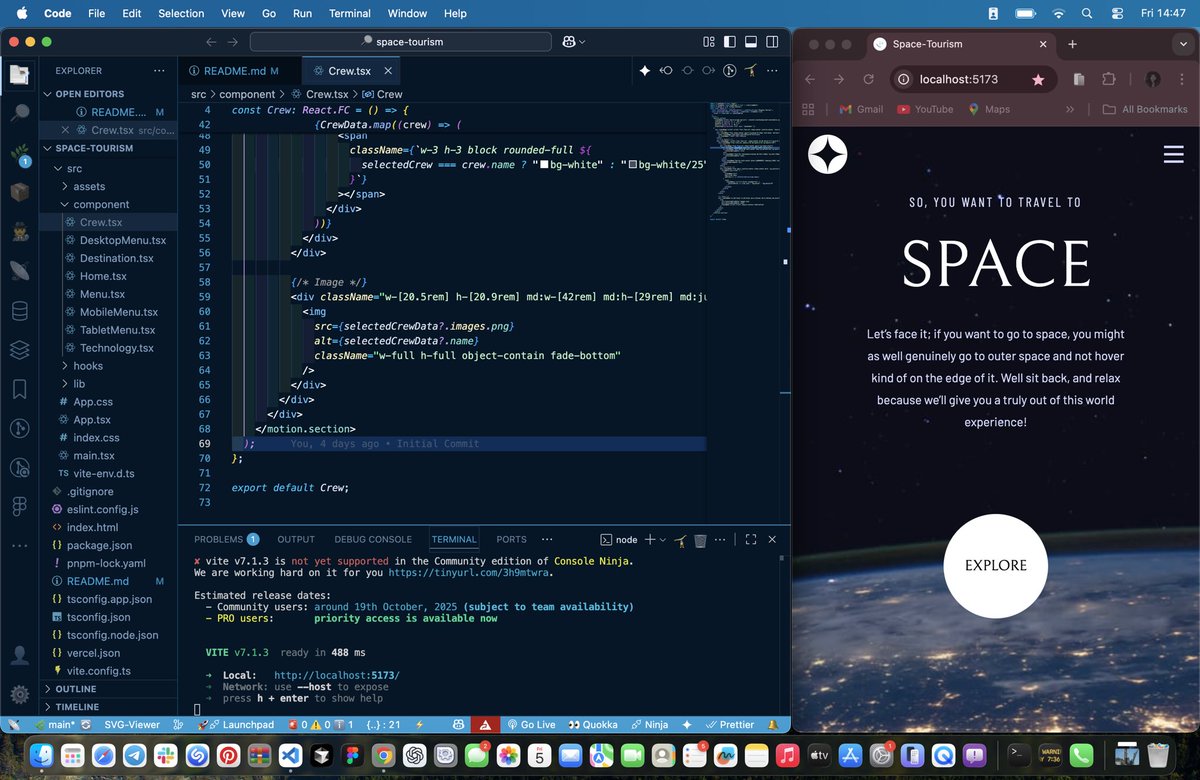The image size is (1200, 780).
Task: Click the EXPLORE button on the page
Action: [995, 566]
